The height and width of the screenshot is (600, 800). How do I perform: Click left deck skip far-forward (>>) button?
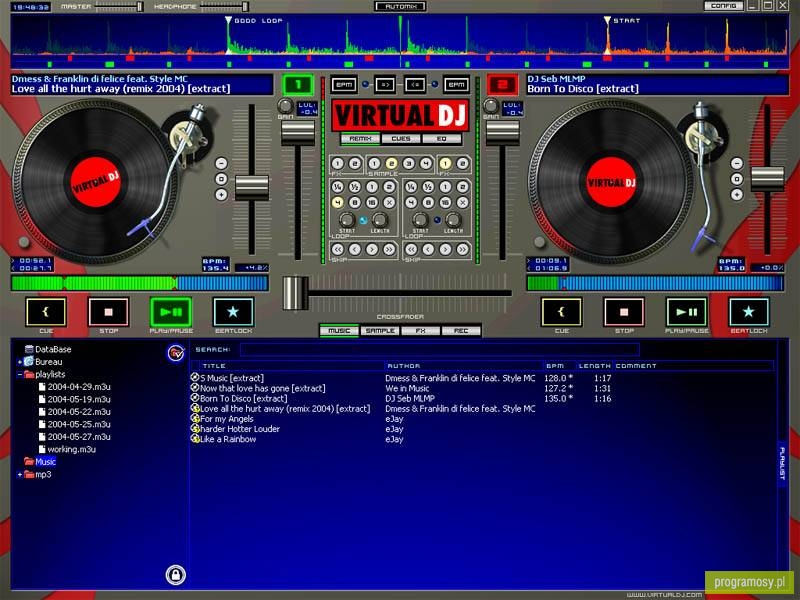pos(389,249)
